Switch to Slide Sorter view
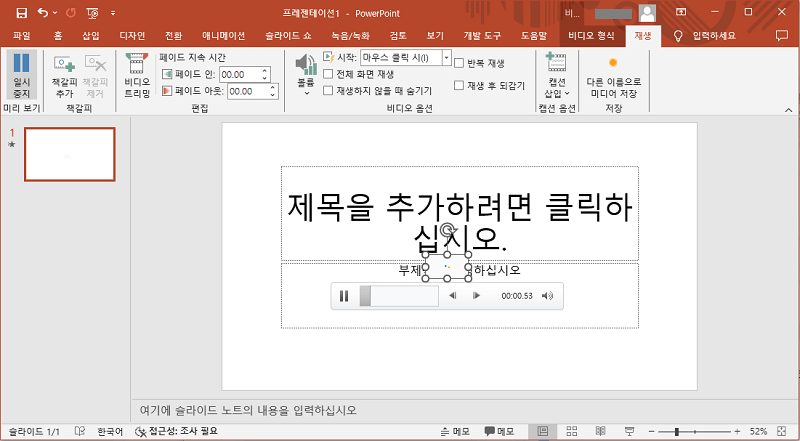This screenshot has height=441, width=800. [x=571, y=431]
